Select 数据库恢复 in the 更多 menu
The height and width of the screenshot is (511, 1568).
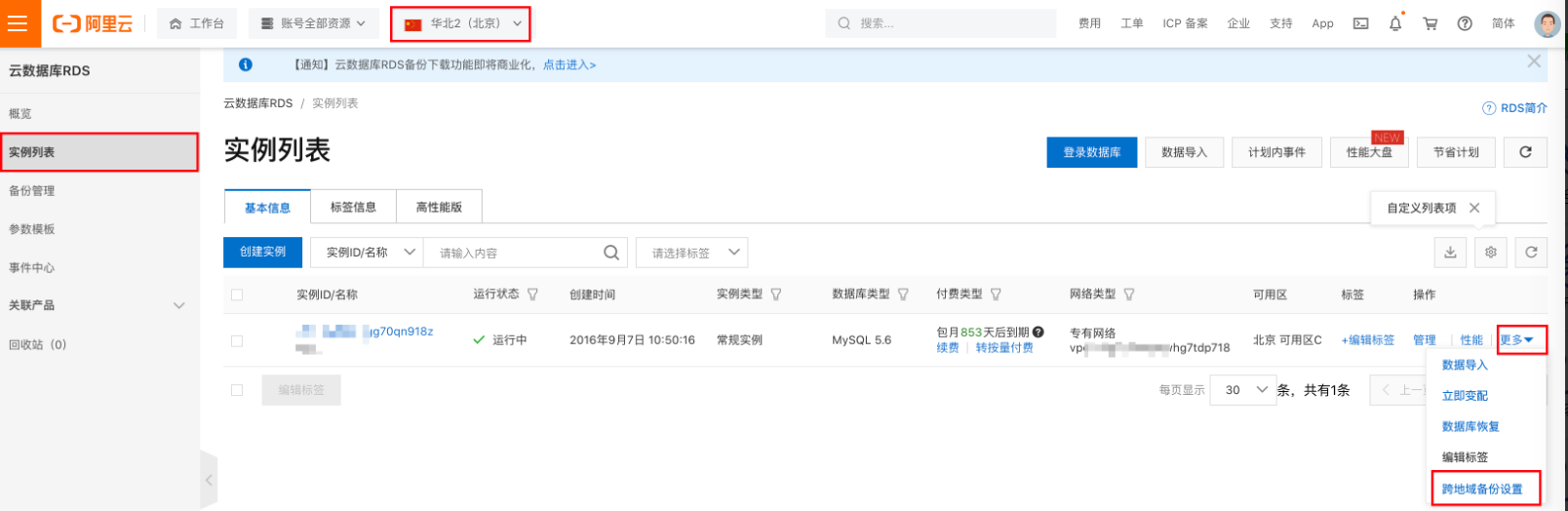[1470, 426]
